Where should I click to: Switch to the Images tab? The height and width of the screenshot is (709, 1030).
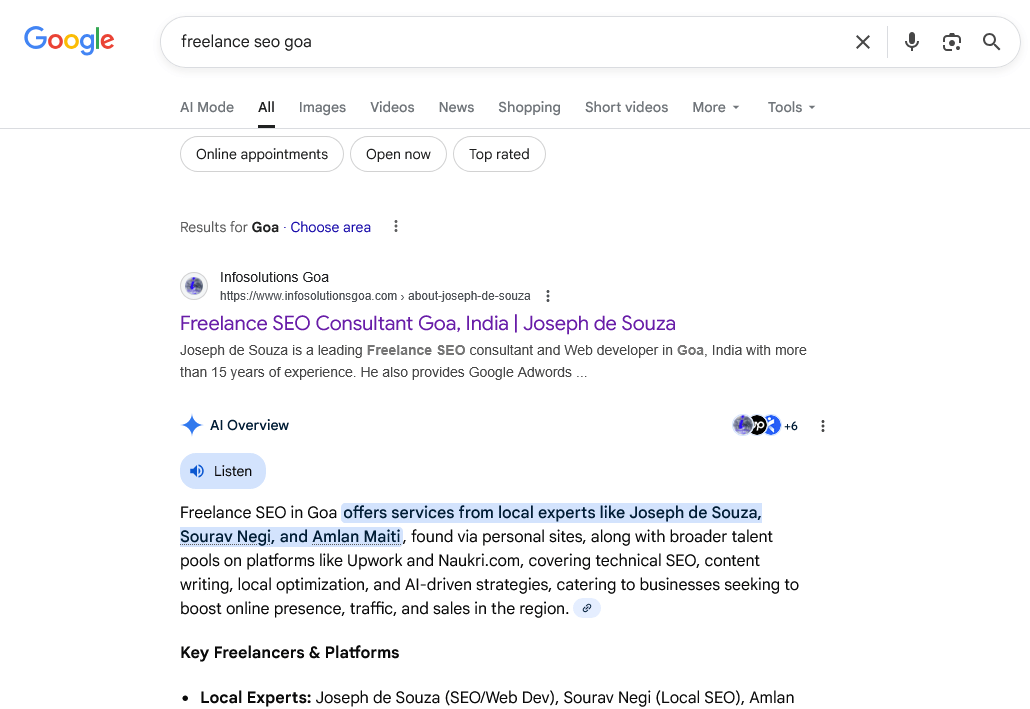tap(322, 107)
